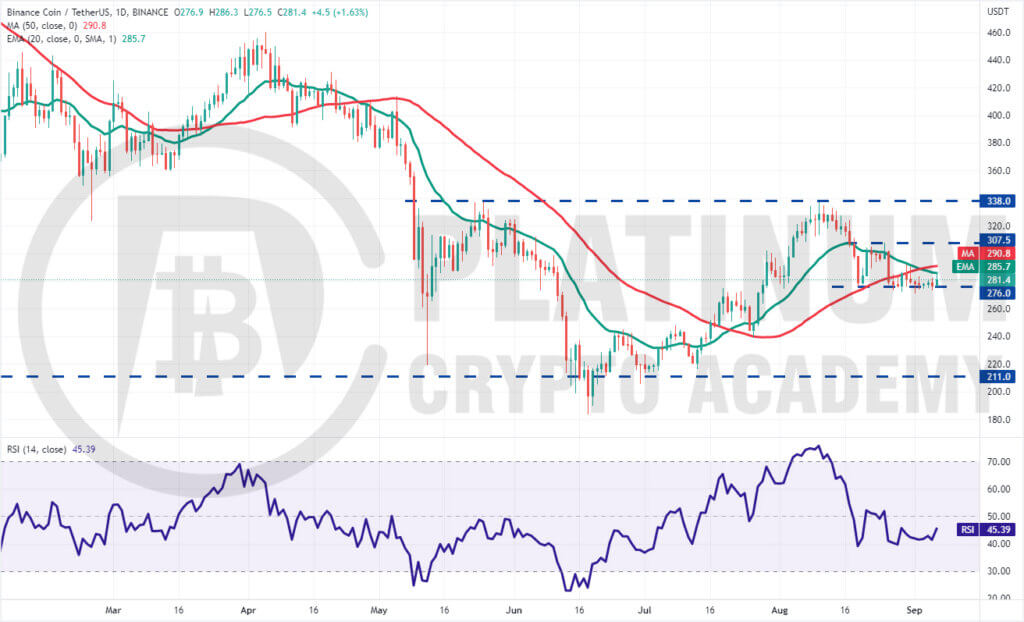
Task: Click the Mar label on time axis
Action: coord(113,610)
